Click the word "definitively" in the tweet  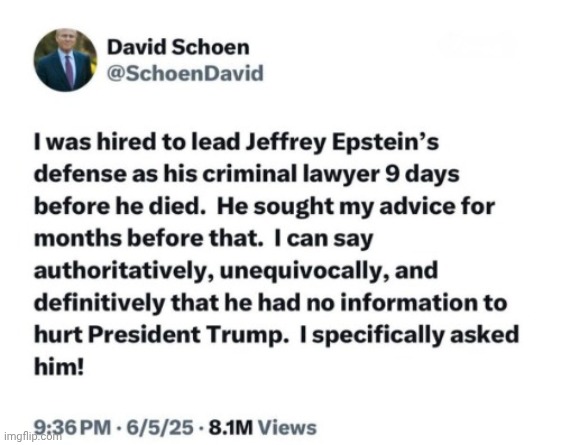pos(99,303)
